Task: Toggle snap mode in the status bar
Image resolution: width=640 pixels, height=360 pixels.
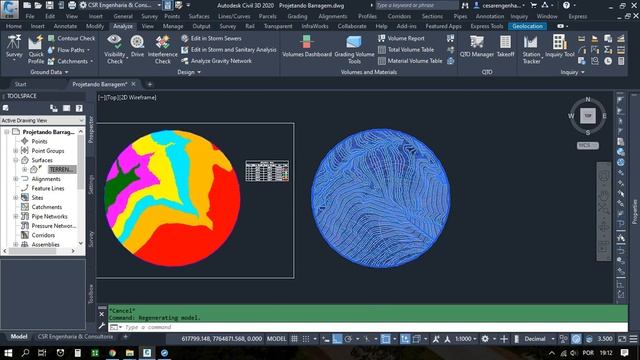Action: tap(305, 339)
